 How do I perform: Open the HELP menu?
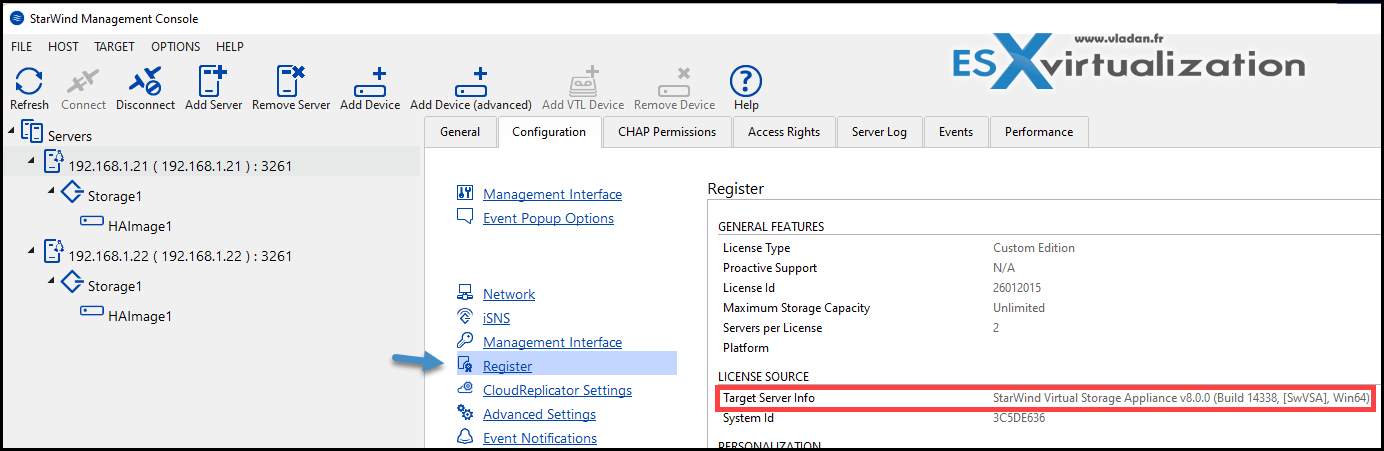pyautogui.click(x=230, y=47)
